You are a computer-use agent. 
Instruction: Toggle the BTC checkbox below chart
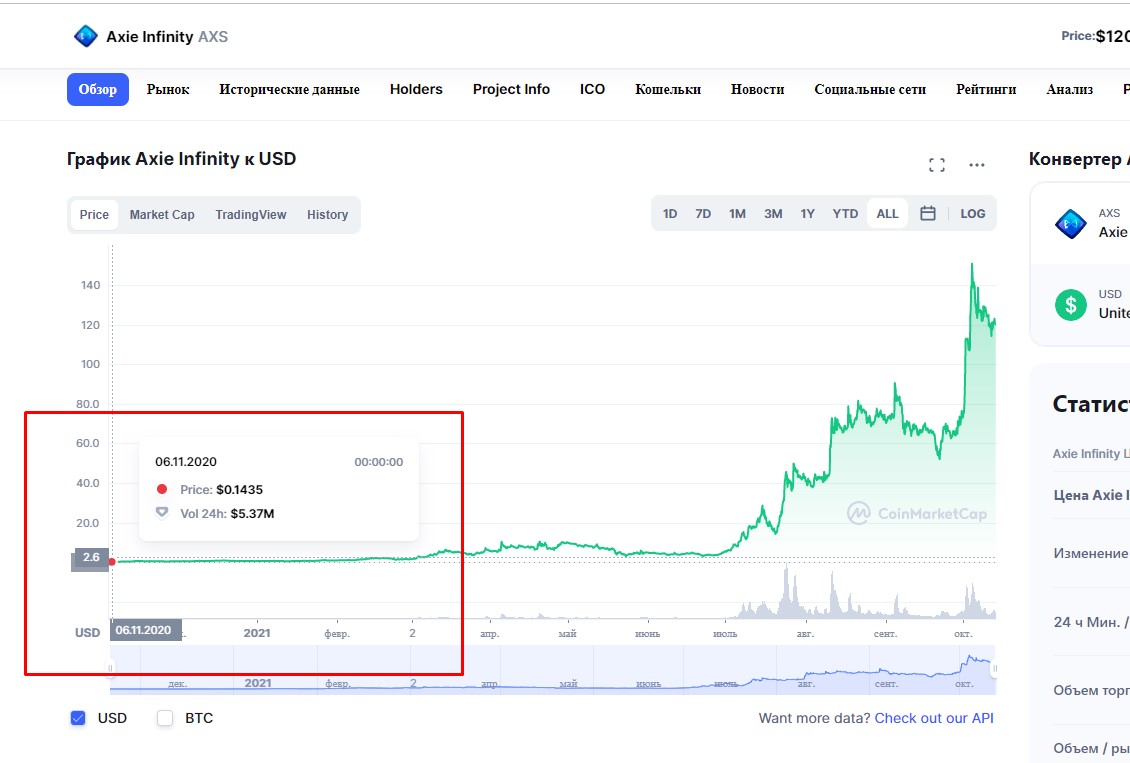(165, 718)
